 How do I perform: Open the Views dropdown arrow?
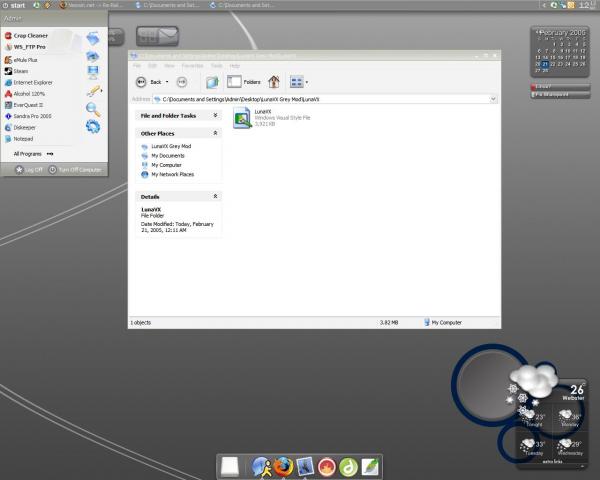point(307,82)
